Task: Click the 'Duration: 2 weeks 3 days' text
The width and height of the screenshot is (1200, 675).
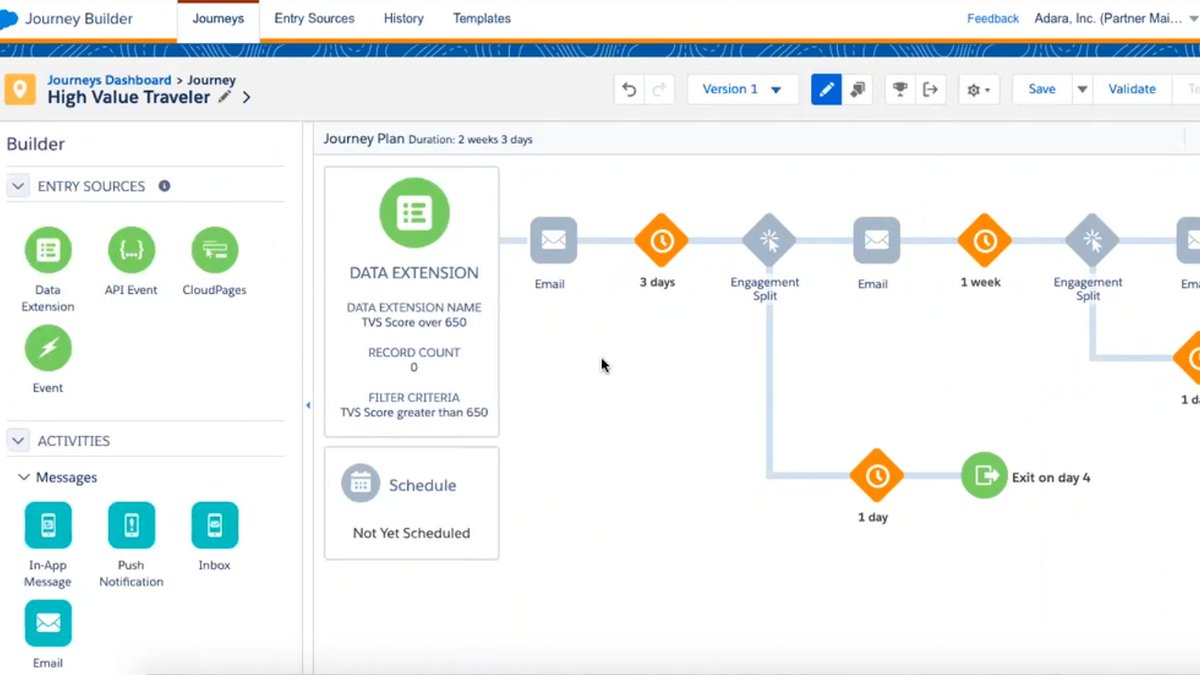Action: pos(471,140)
